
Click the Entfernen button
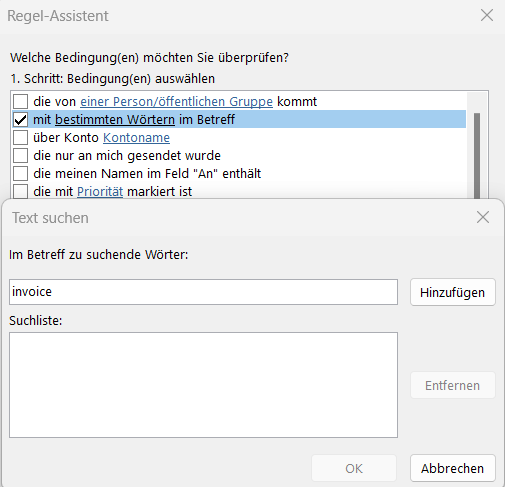pos(453,385)
